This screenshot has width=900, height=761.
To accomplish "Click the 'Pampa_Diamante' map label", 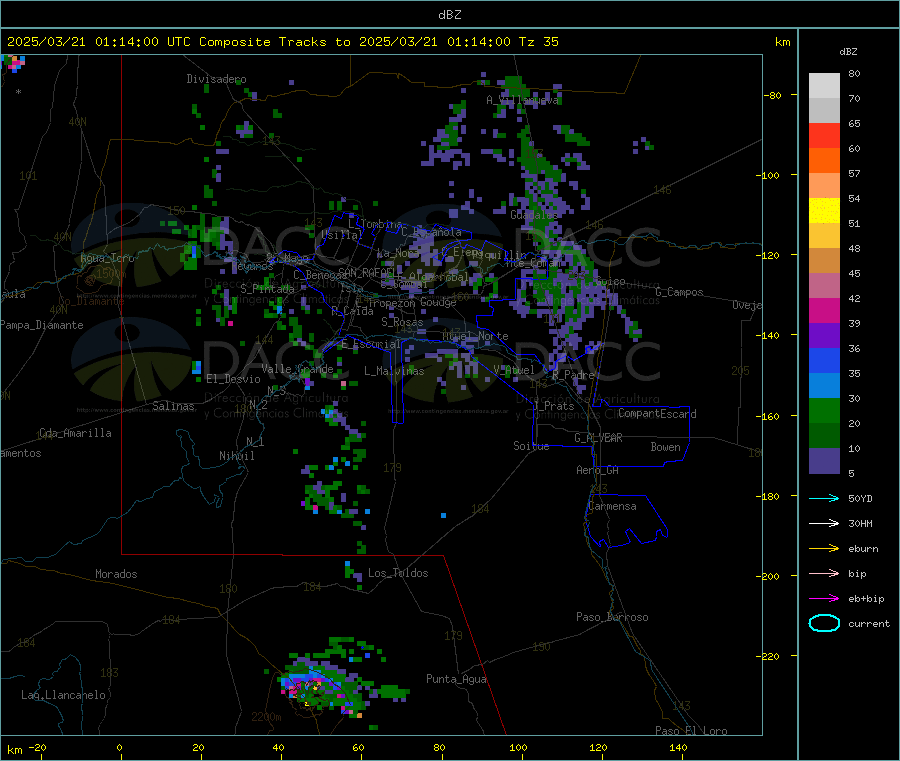I will point(42,325).
